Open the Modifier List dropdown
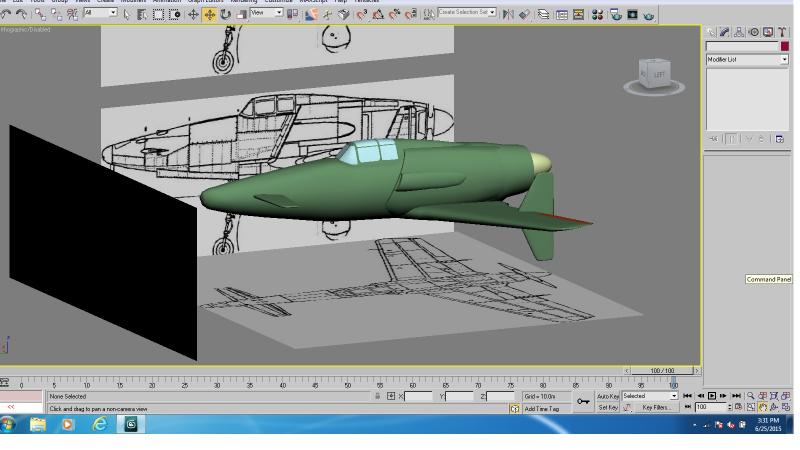 (x=747, y=60)
